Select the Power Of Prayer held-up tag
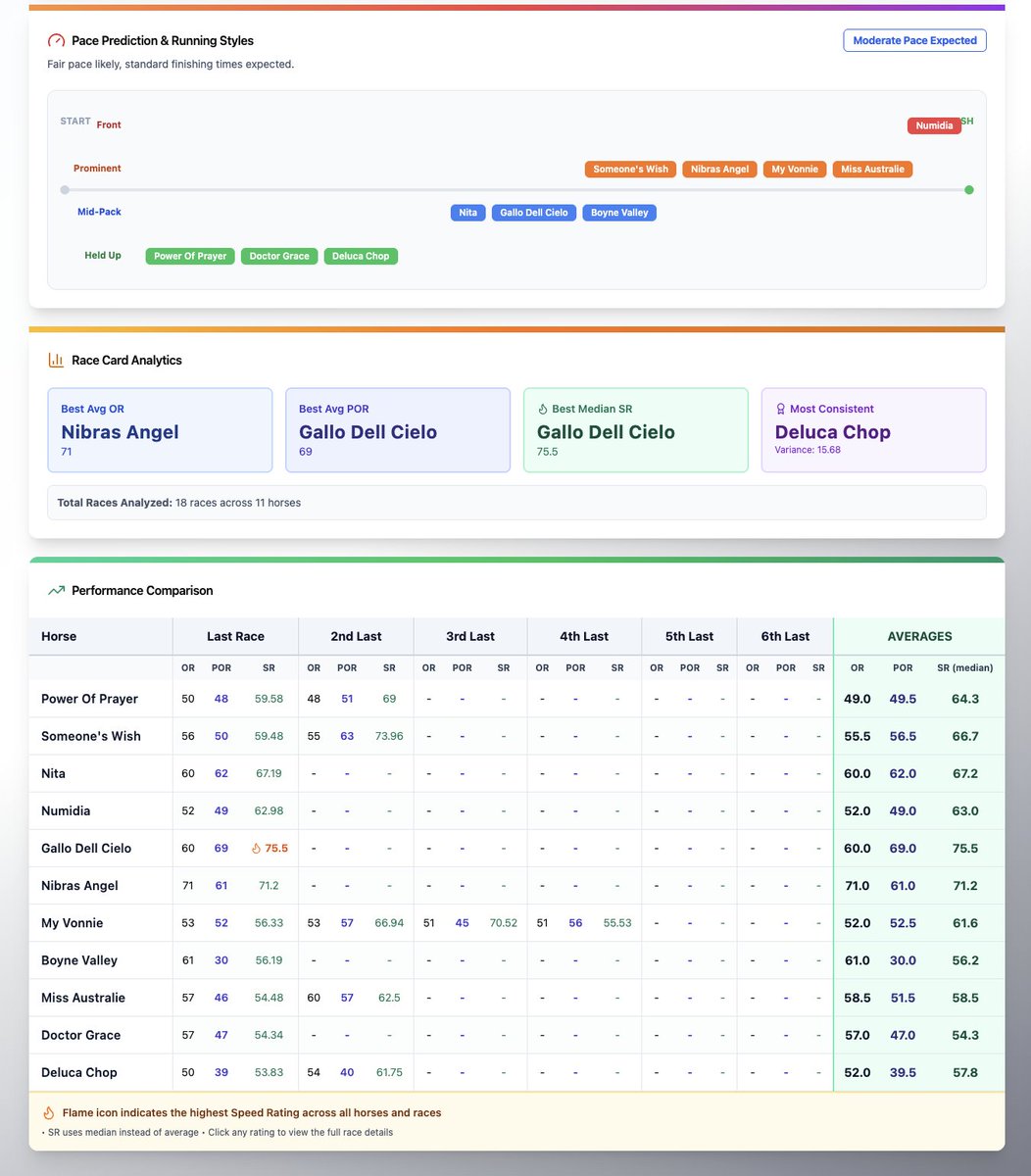The width and height of the screenshot is (1031, 1176). [190, 257]
